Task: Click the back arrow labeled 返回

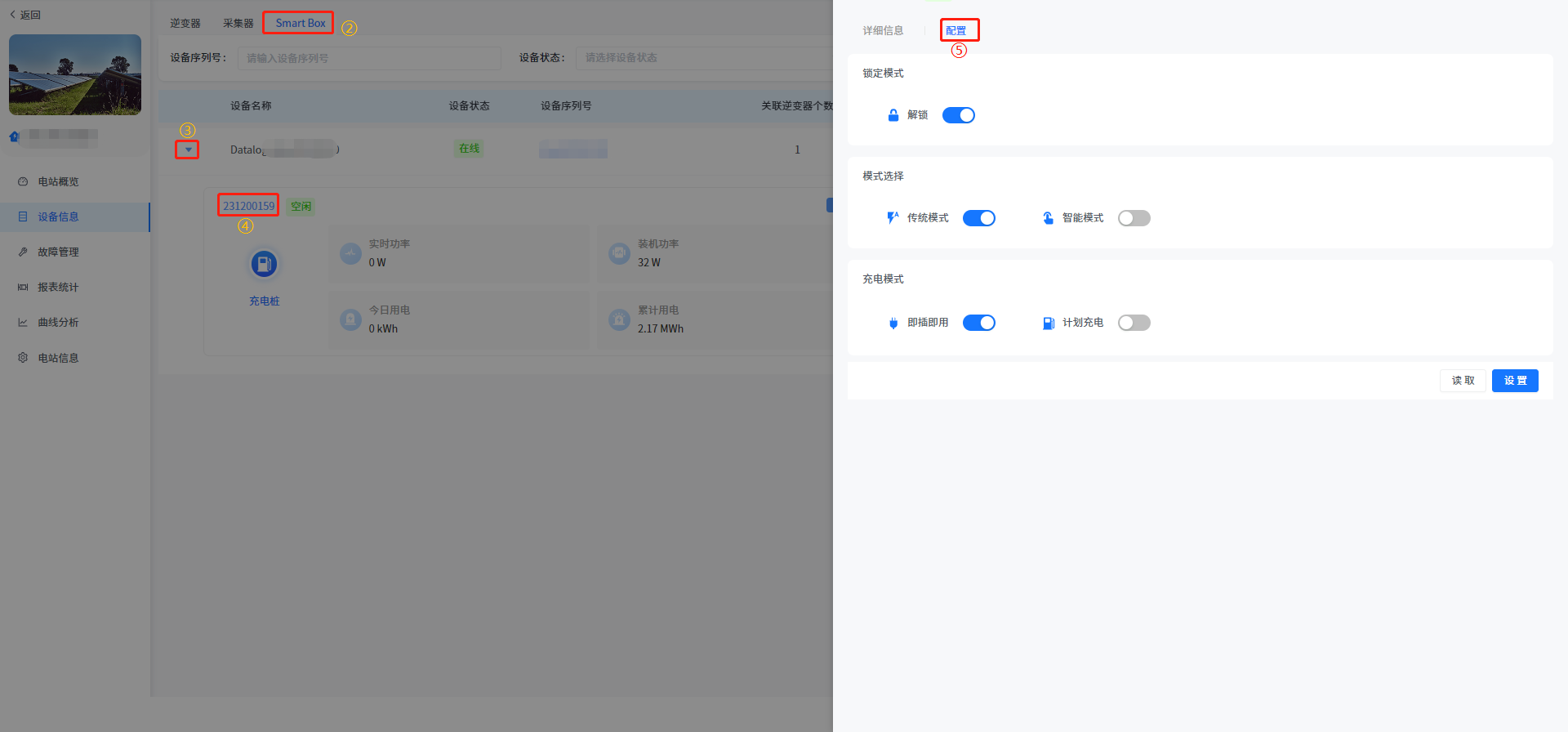Action: [12, 15]
